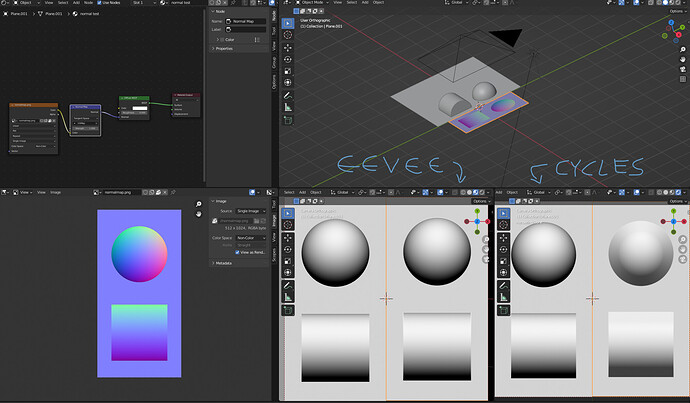Select the Move tool in Cycles viewport
This screenshot has height=403, width=690.
click(x=503, y=238)
